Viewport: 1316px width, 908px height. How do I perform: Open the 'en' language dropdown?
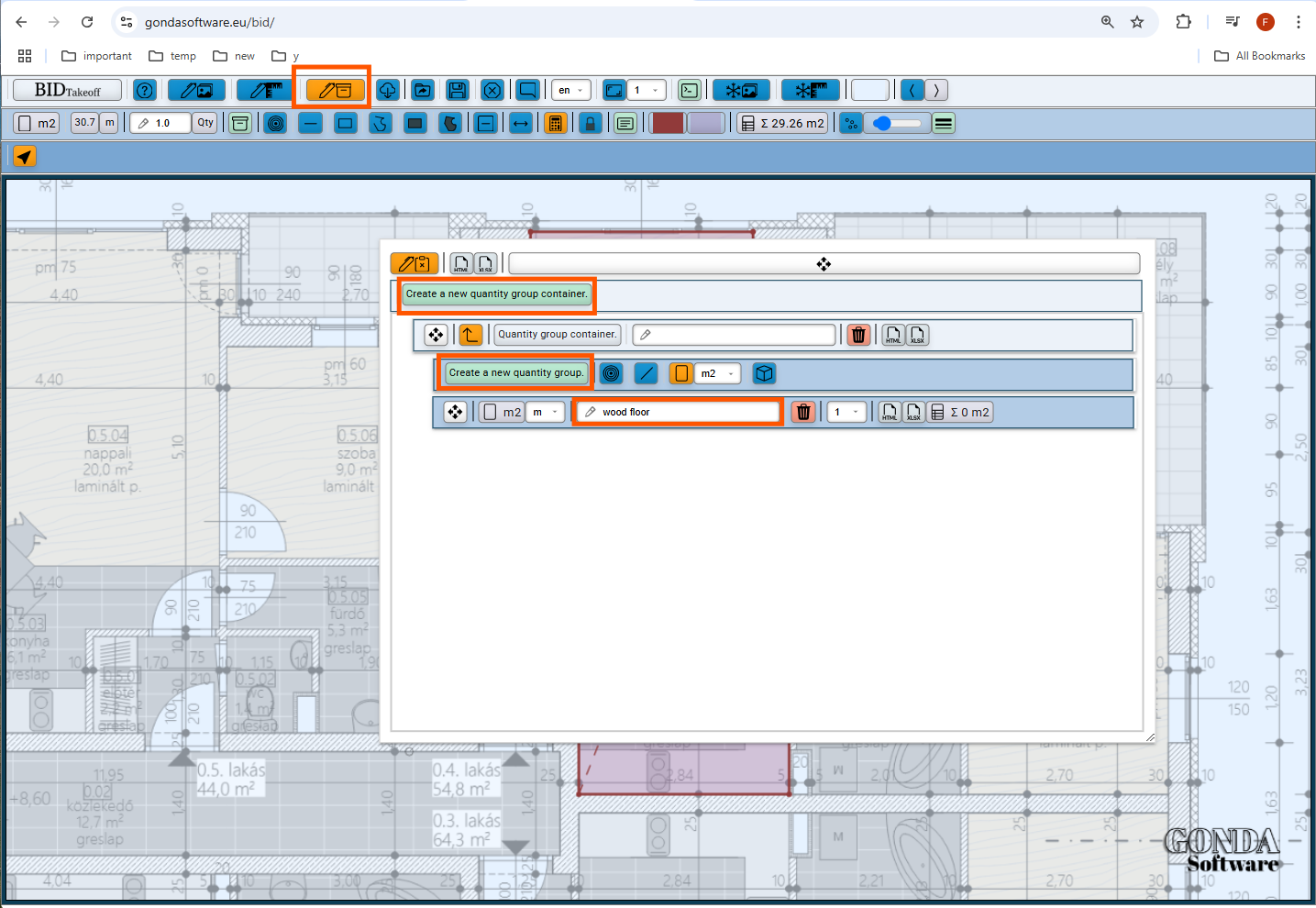coord(570,90)
